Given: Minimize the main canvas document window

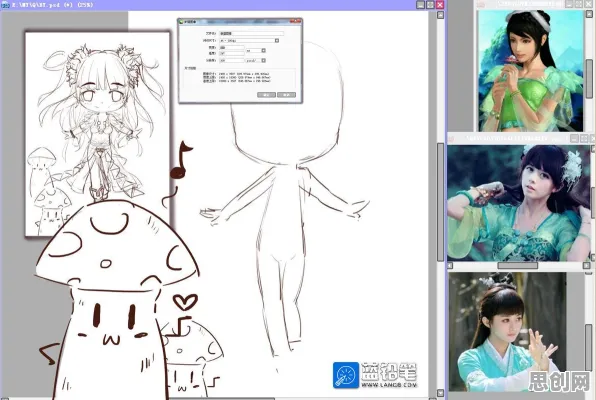Looking at the screenshot, I should (420, 5).
